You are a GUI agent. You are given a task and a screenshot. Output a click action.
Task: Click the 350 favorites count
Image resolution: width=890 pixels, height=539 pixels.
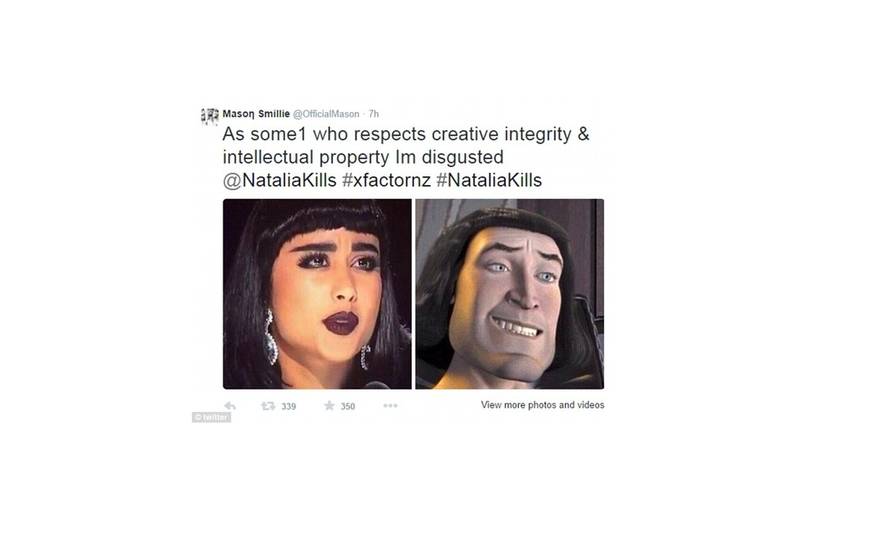347,406
